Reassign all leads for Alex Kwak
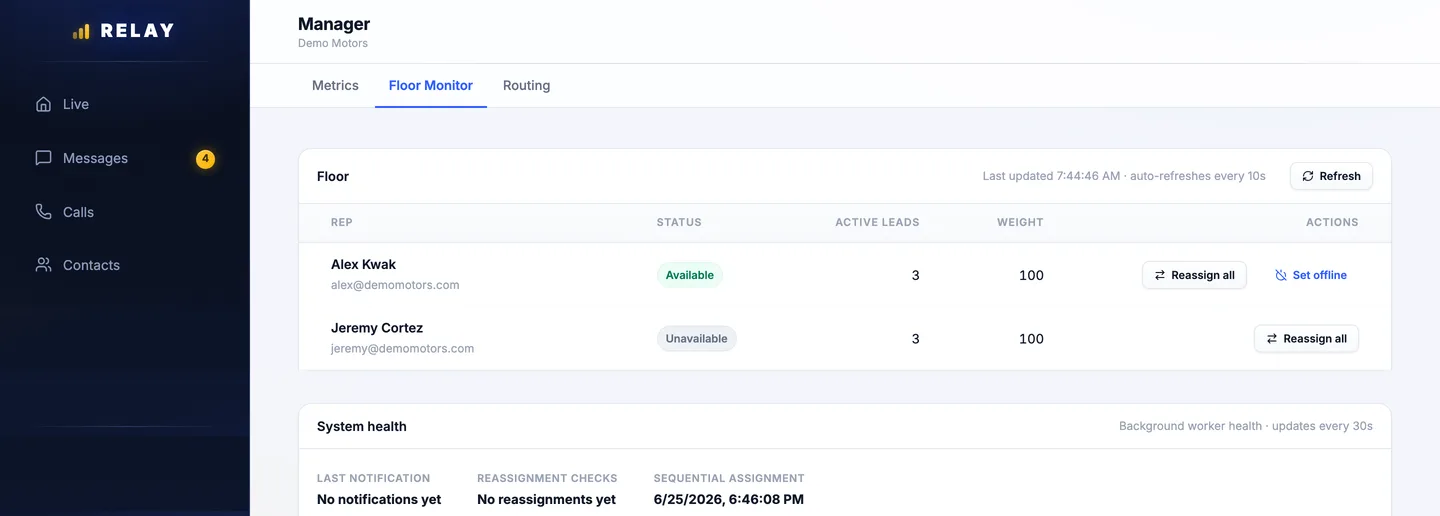1440x516 pixels. pos(1194,275)
